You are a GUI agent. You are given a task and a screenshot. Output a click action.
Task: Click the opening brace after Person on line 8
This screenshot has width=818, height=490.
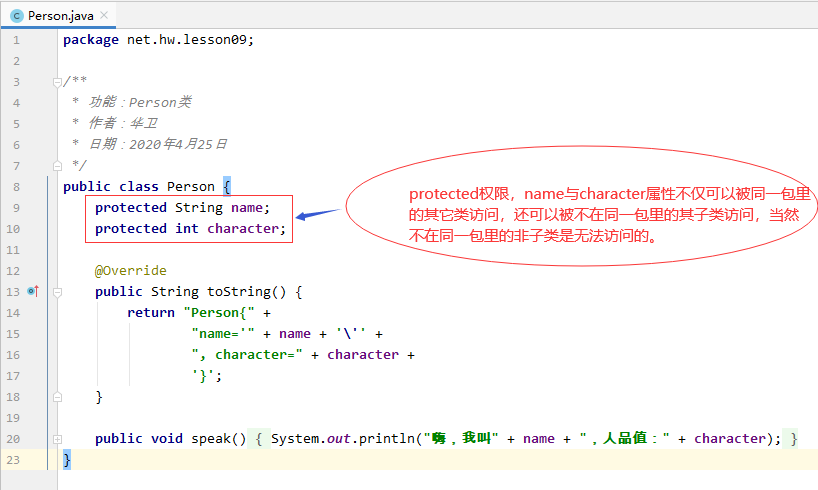pos(227,186)
